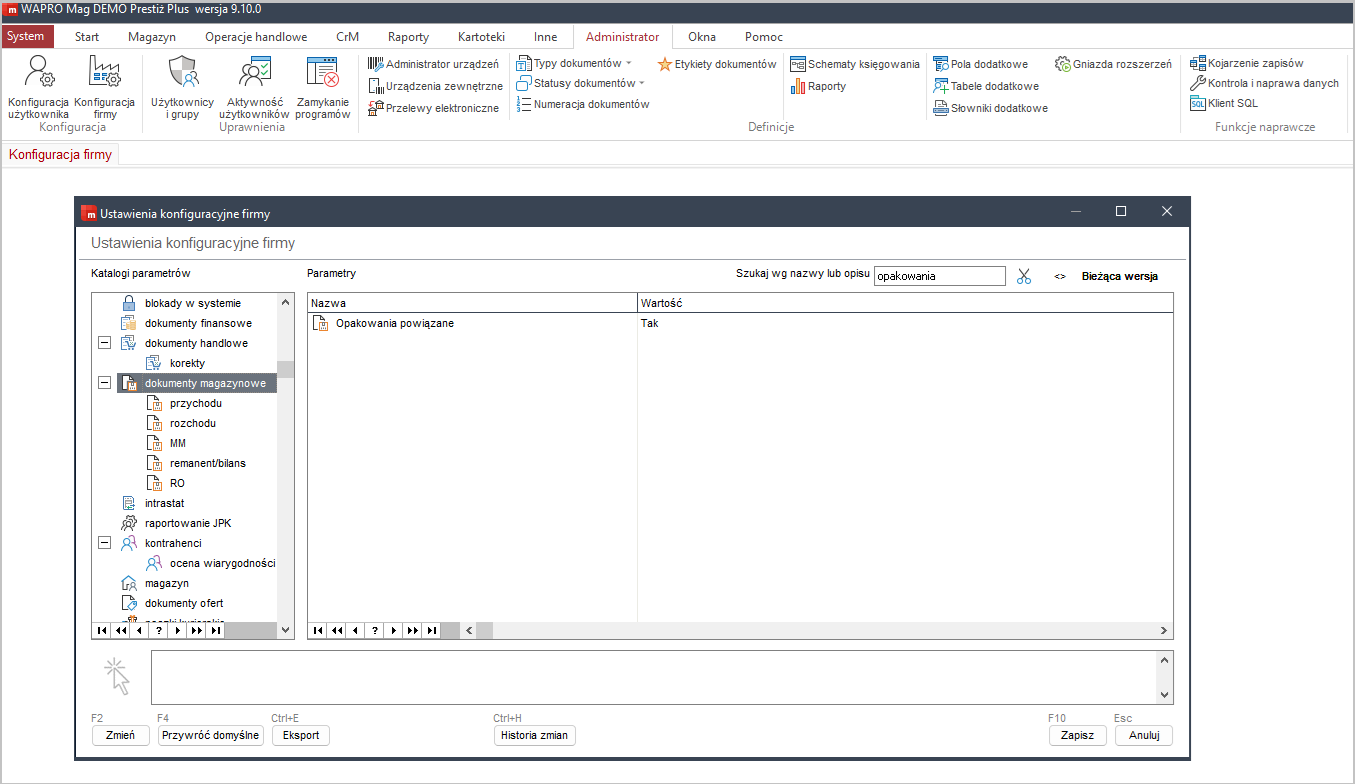Launch Klient SQL tool
The width and height of the screenshot is (1355, 784).
pos(1224,103)
